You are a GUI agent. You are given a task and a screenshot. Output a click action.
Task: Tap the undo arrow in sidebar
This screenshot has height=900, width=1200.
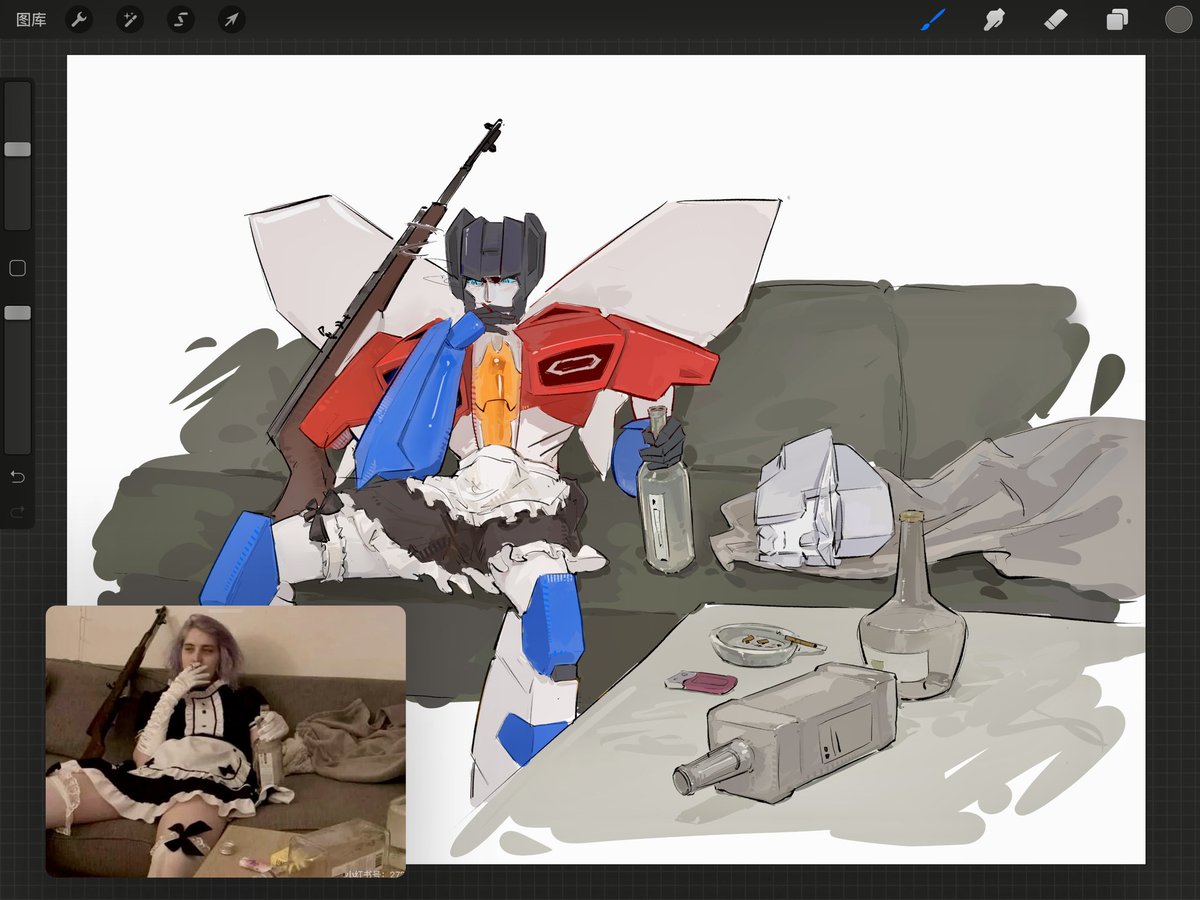click(x=17, y=477)
